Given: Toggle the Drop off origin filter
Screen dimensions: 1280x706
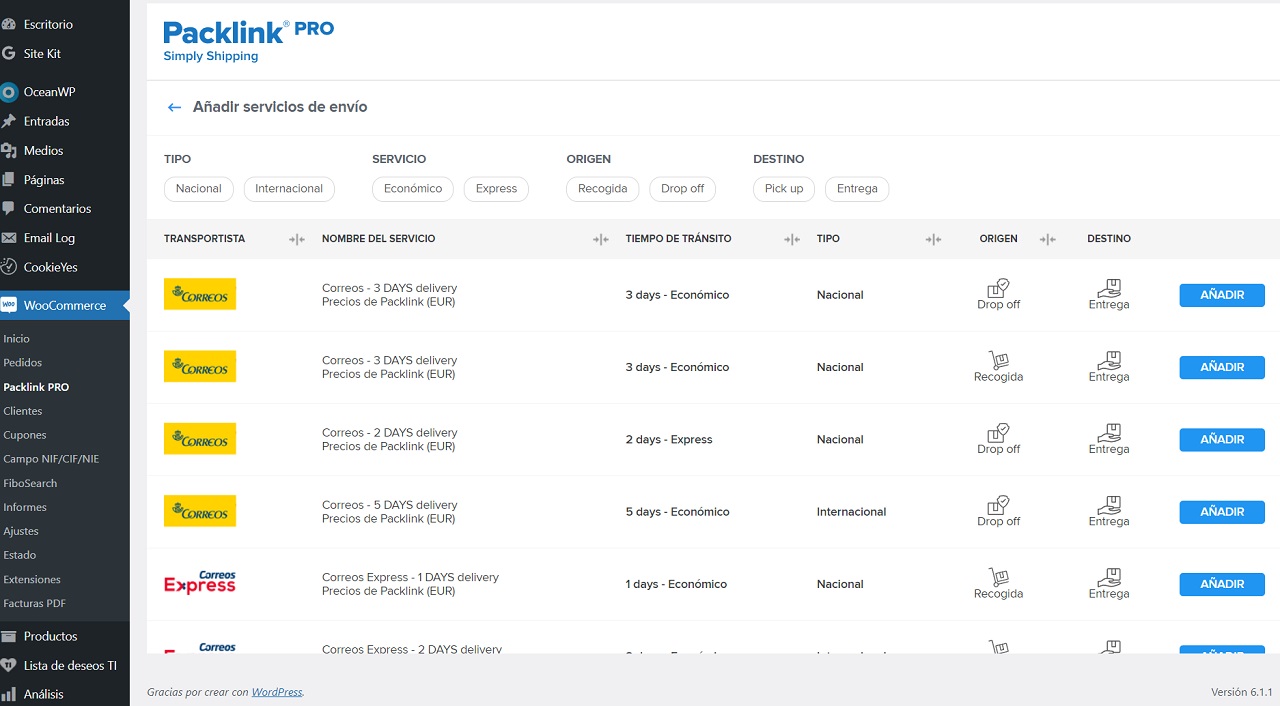Looking at the screenshot, I should (682, 189).
